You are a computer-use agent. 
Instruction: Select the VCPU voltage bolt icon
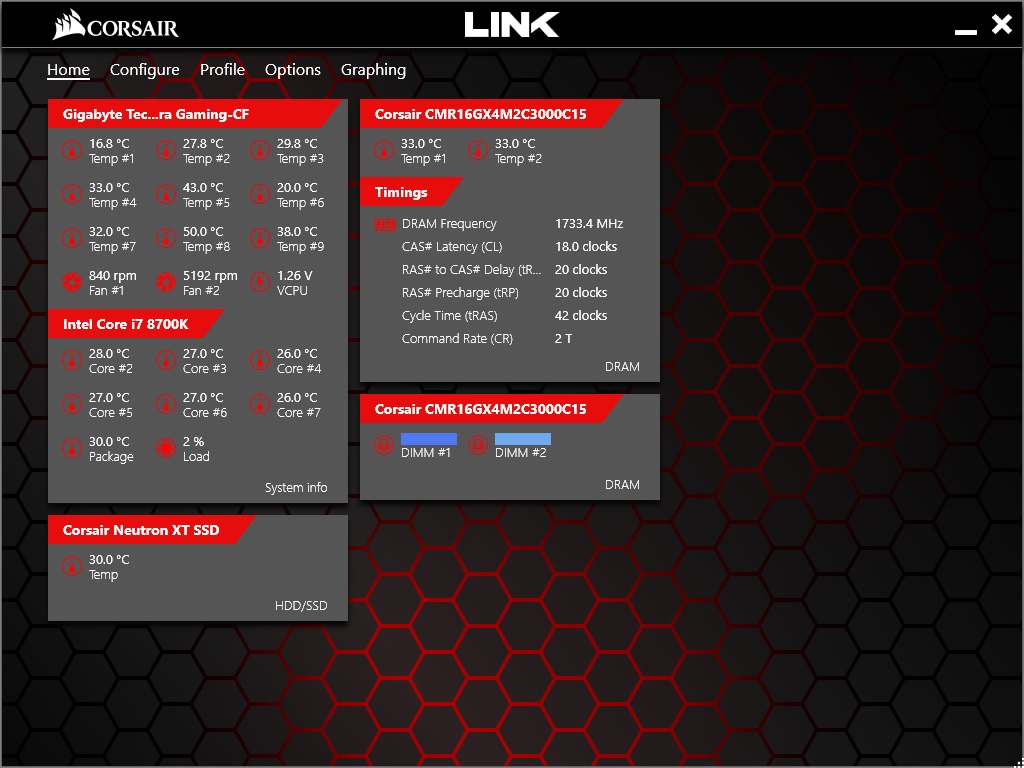tap(260, 283)
